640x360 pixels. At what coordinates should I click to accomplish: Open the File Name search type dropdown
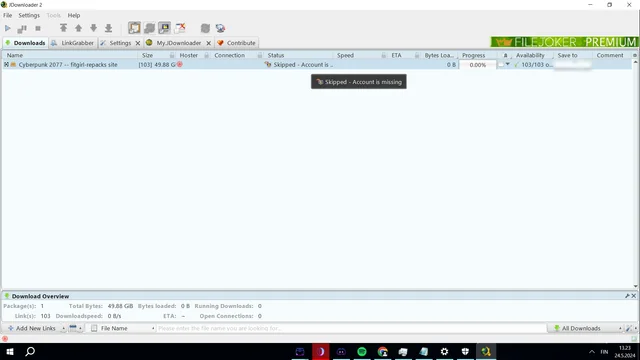[122, 328]
